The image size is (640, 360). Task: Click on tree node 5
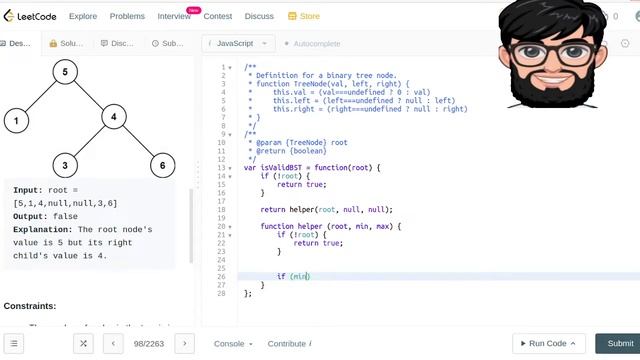click(65, 72)
